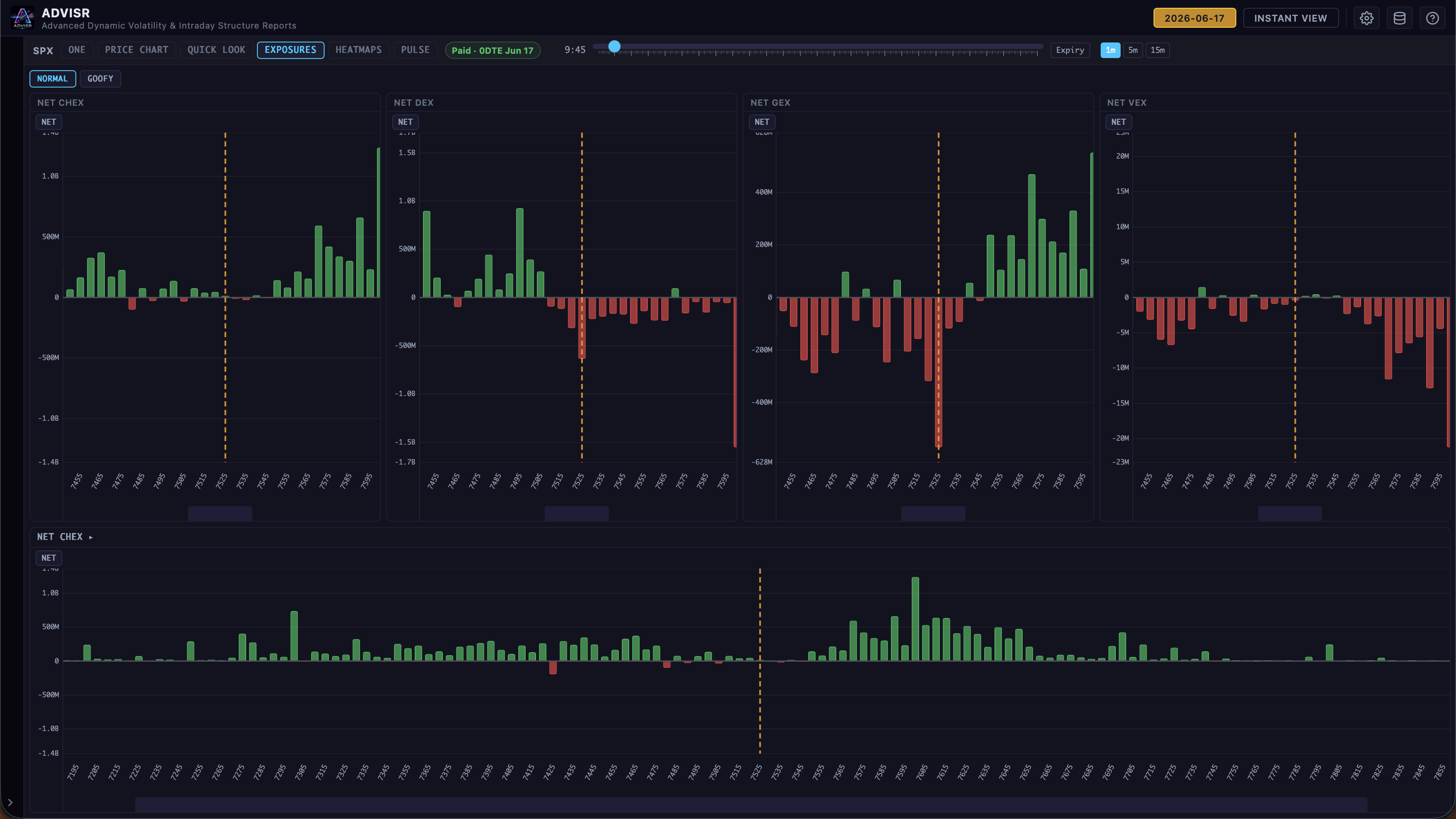Expand the lower NET CHEX chart selector
1456x819 pixels.
[65, 536]
